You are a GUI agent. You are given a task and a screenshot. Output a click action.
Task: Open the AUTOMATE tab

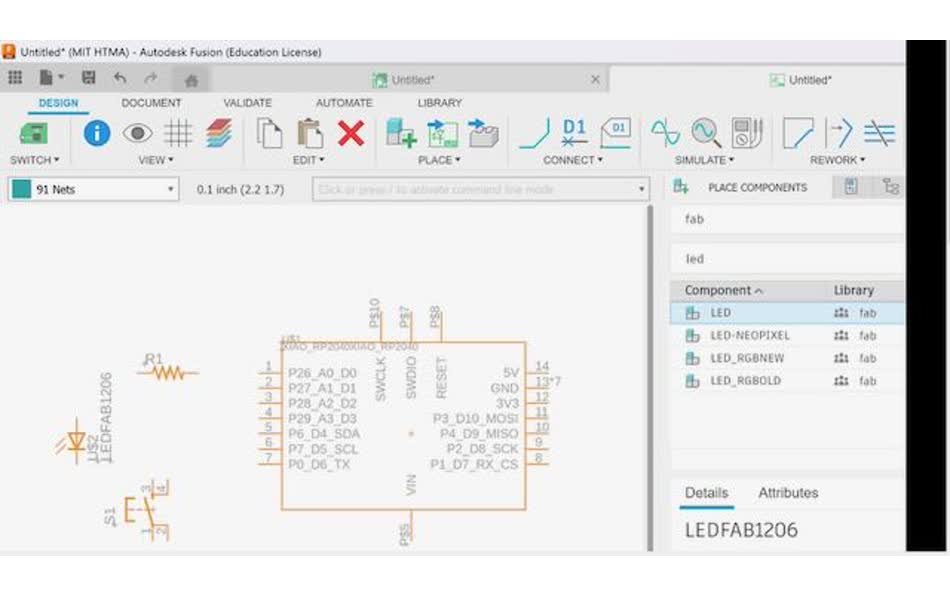click(x=344, y=102)
